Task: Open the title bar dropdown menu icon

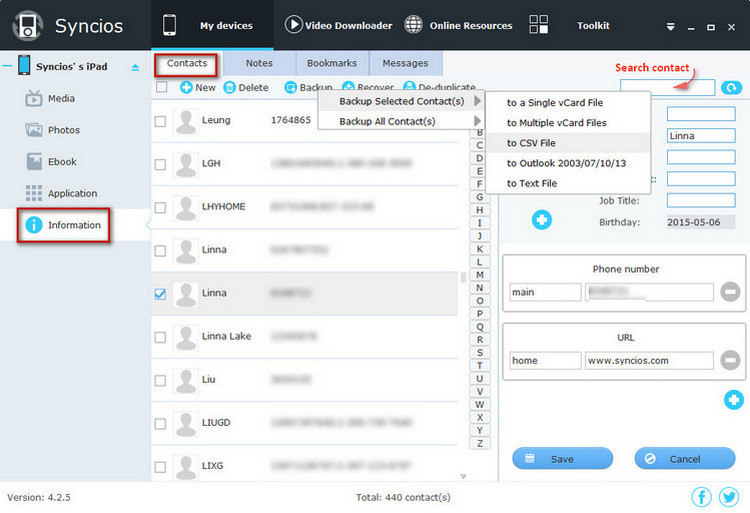Action: 671,27
